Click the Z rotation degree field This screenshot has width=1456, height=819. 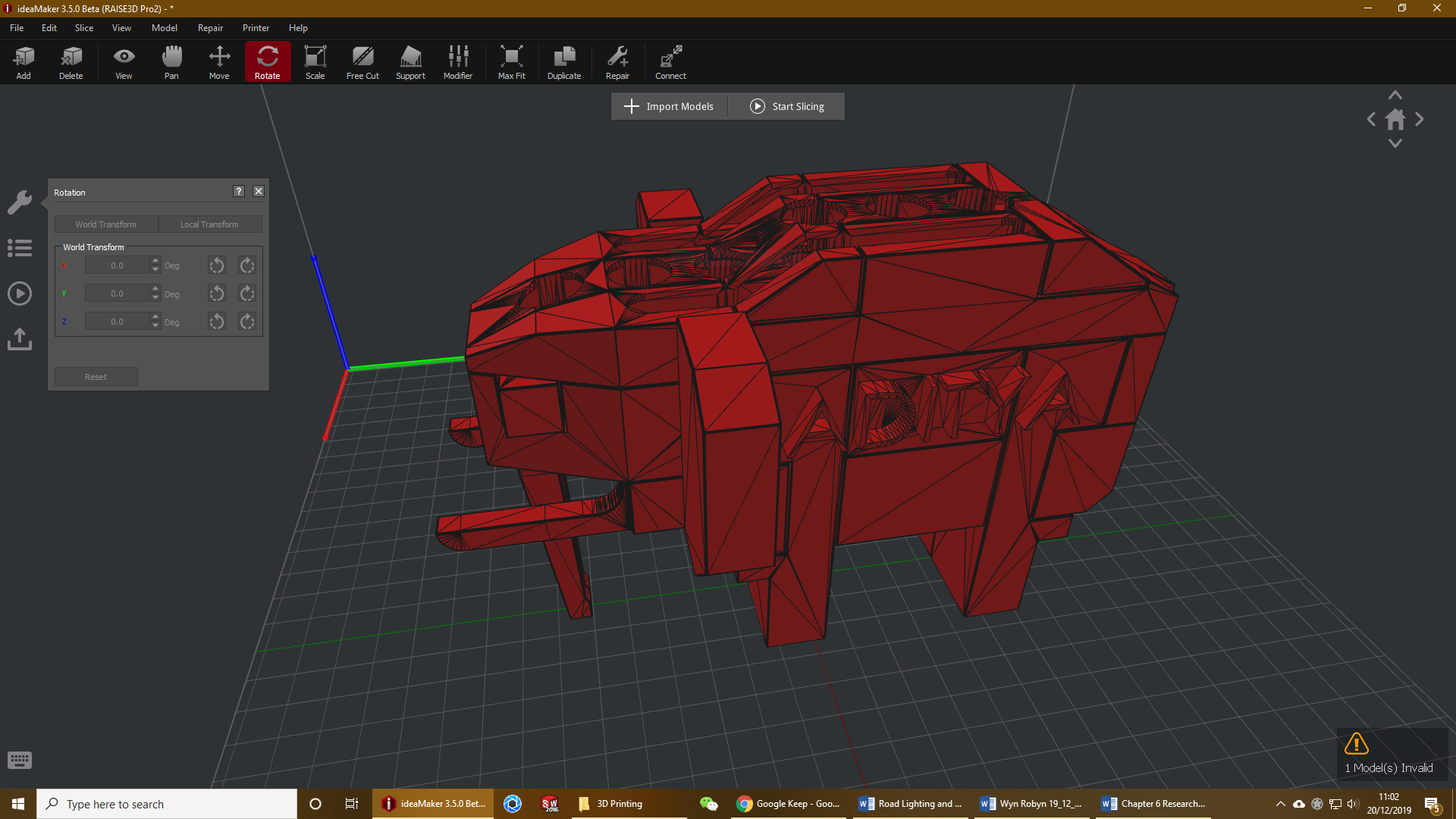(118, 322)
